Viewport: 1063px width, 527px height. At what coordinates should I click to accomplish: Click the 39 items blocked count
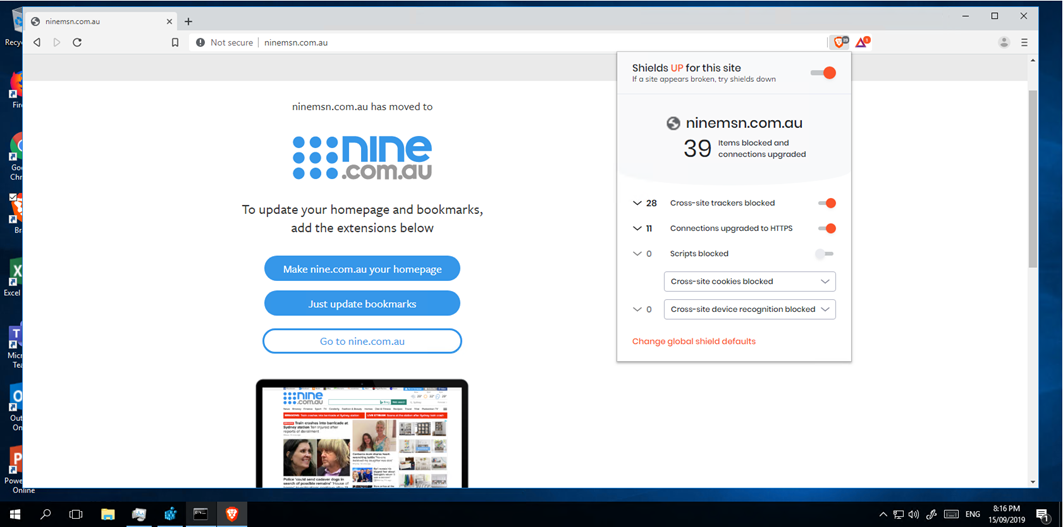pos(697,149)
